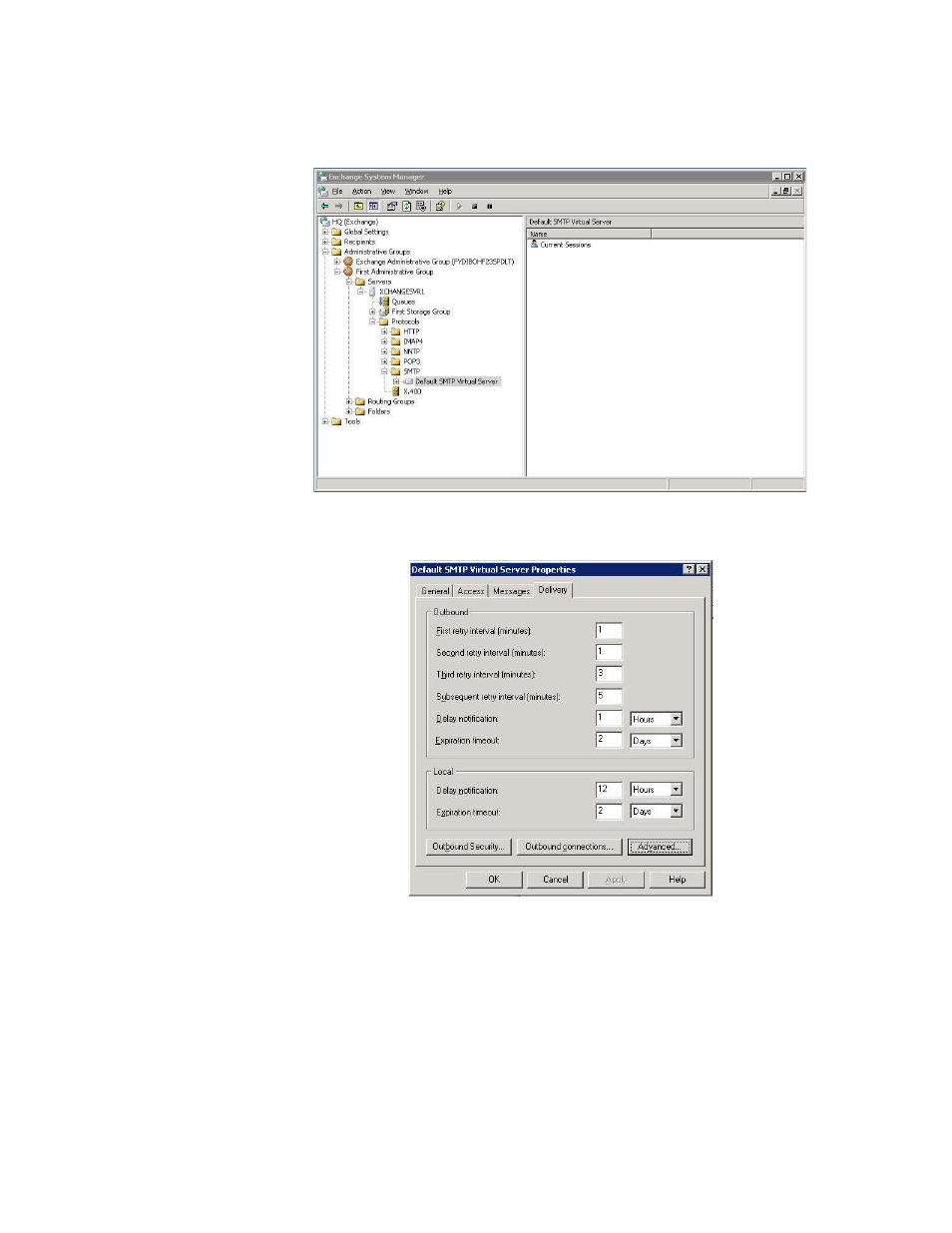Click the XCHANGESVR1 server icon
952x1233 pixels.
(x=372, y=292)
